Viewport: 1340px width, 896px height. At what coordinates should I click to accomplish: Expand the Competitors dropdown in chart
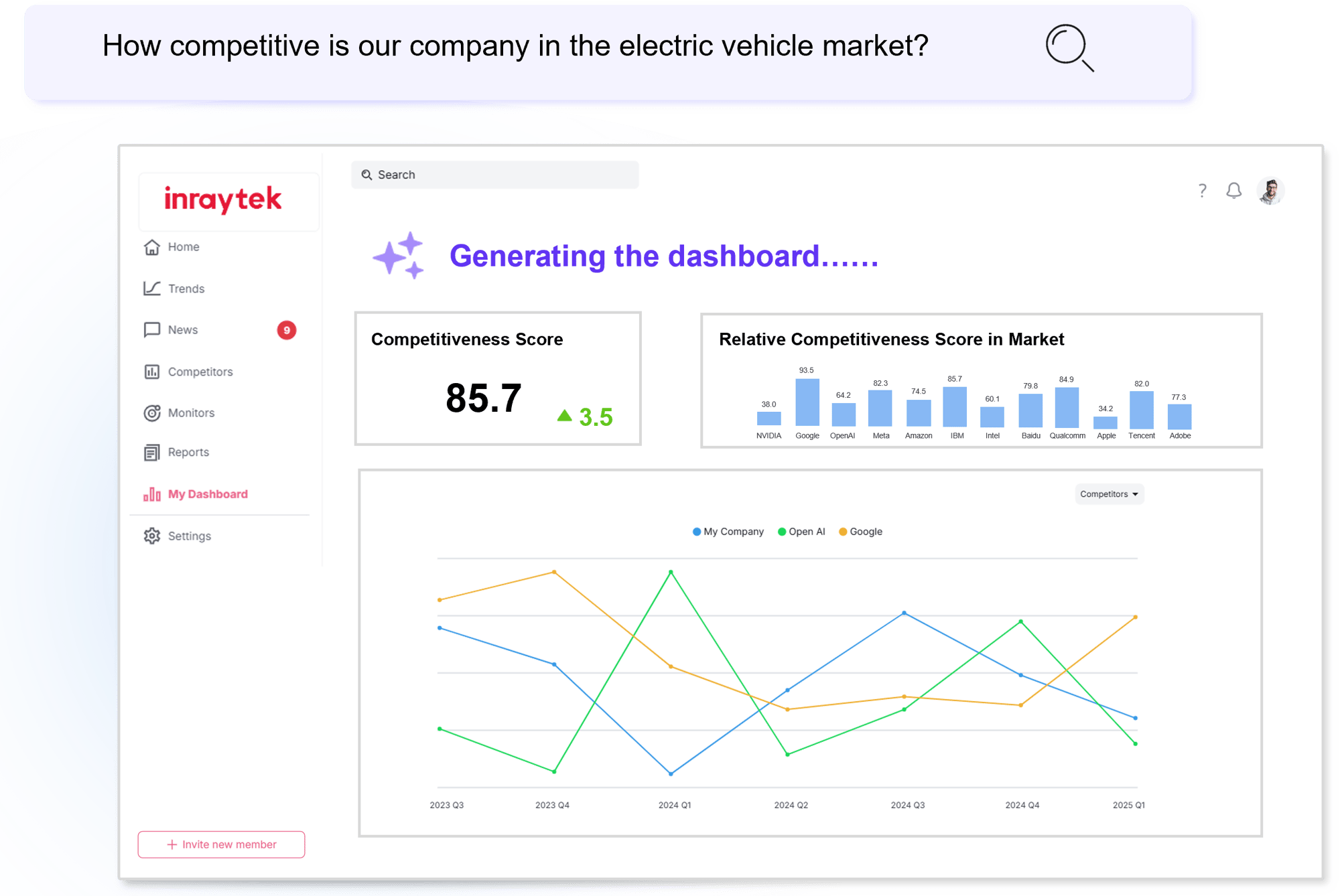(x=1110, y=494)
